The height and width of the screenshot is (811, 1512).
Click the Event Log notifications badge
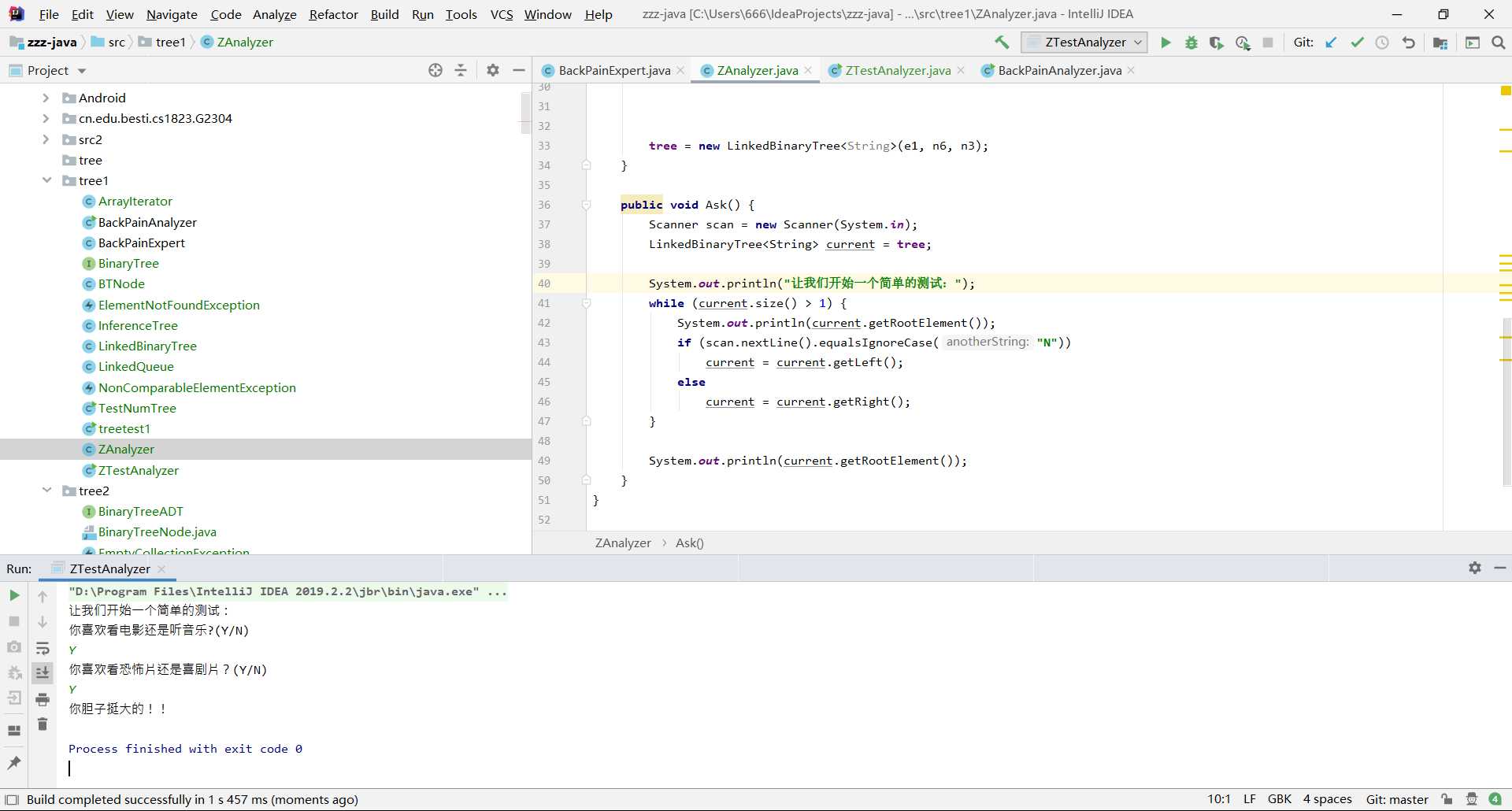tap(1495, 799)
